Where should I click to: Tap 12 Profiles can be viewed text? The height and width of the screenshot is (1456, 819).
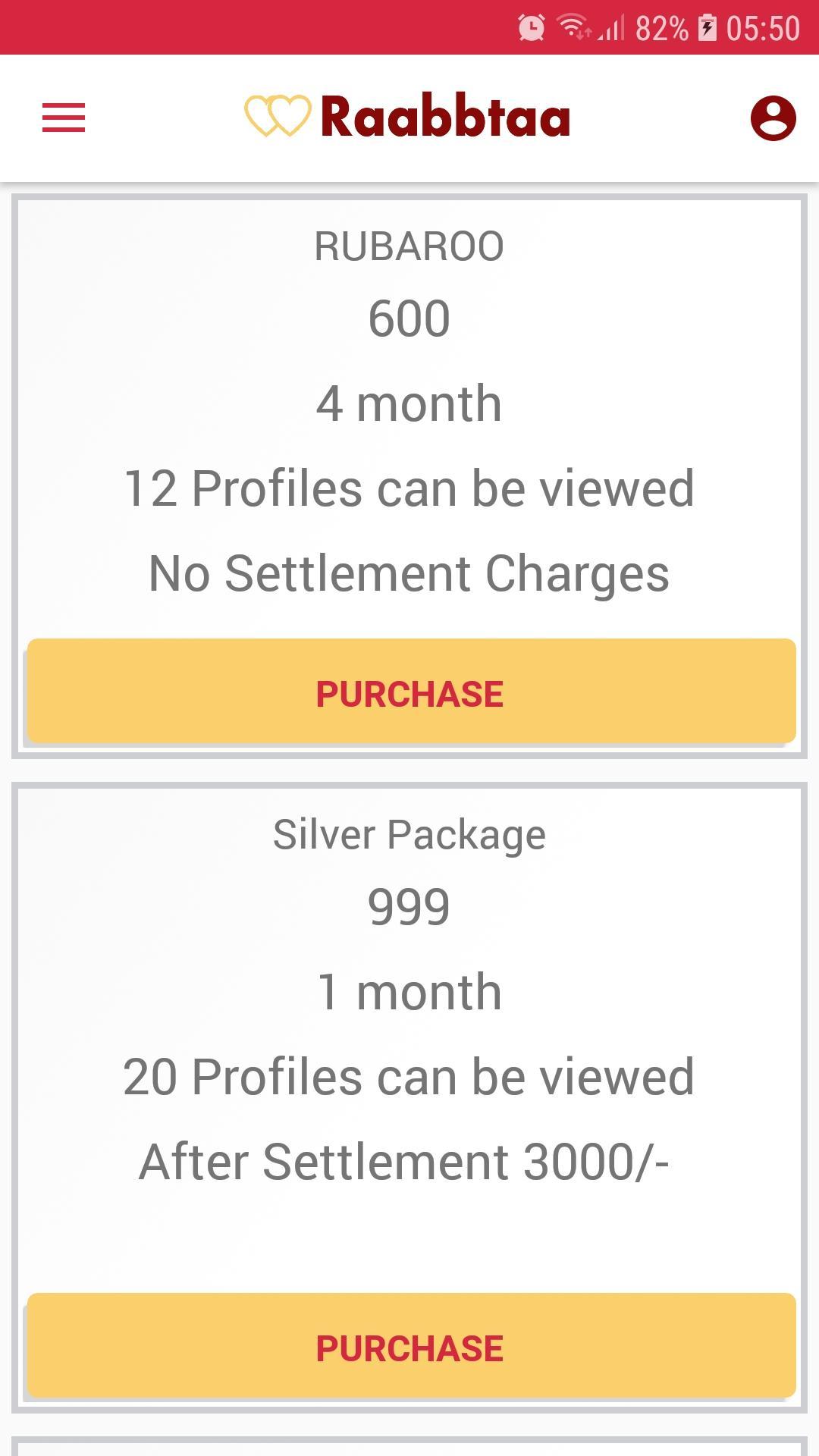409,488
